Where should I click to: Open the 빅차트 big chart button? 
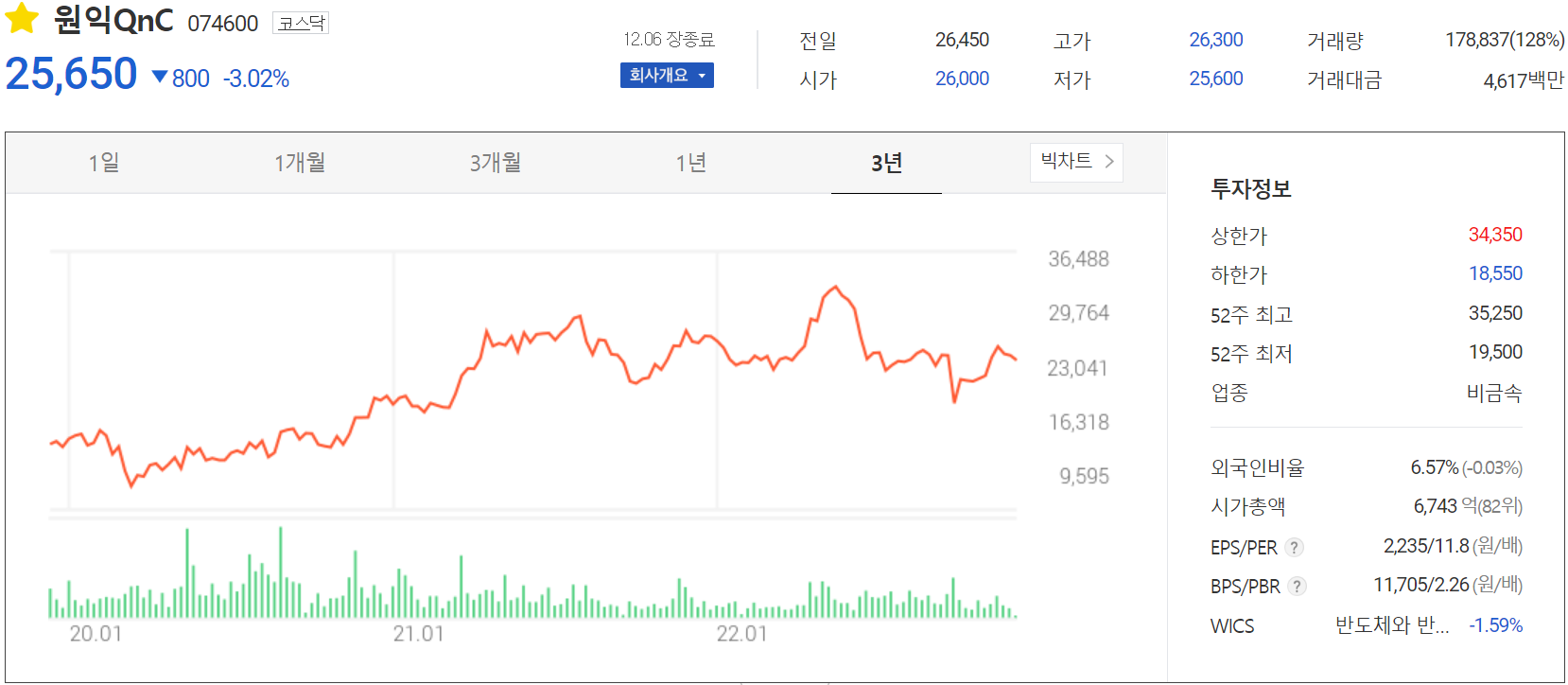1076,162
